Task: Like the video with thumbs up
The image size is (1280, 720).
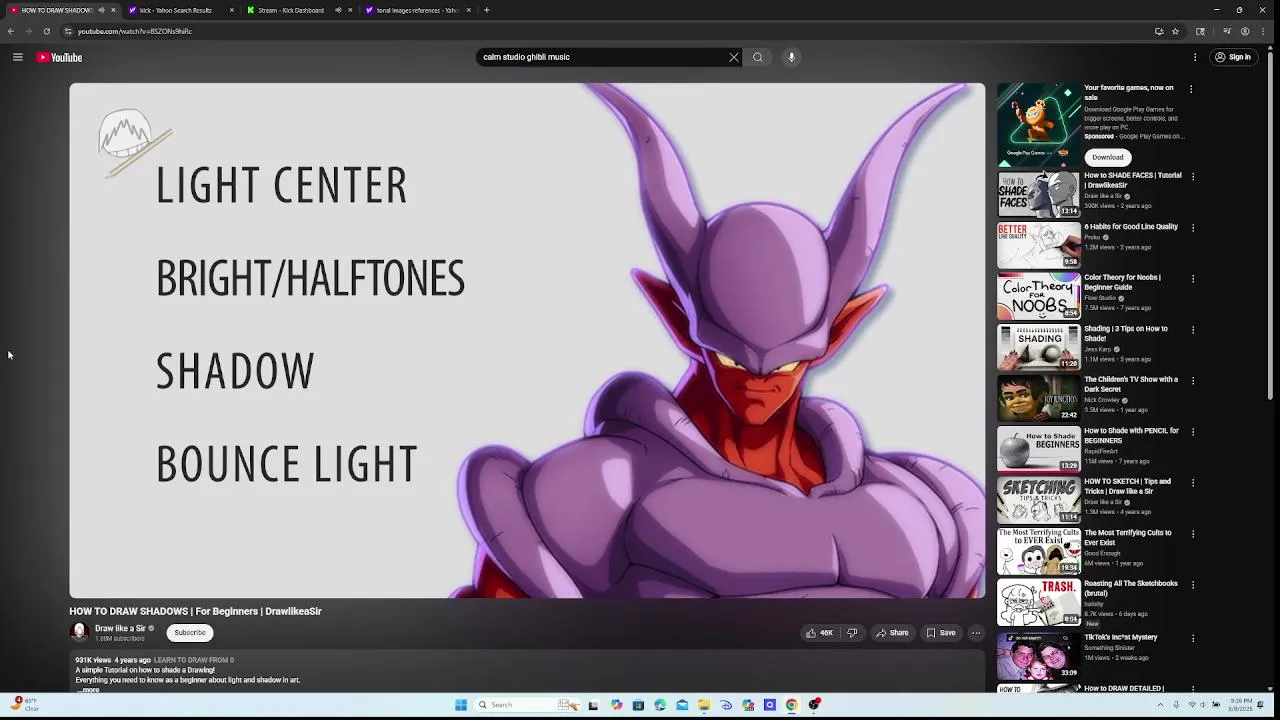Action: [820, 632]
